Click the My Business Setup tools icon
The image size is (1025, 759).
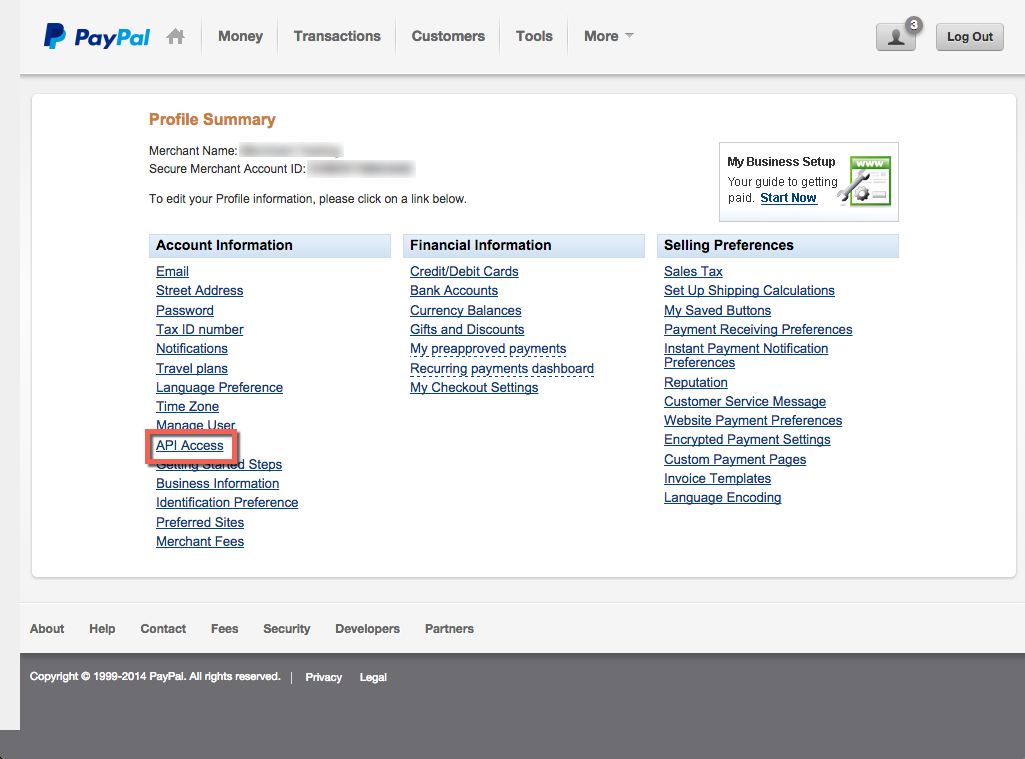point(865,181)
